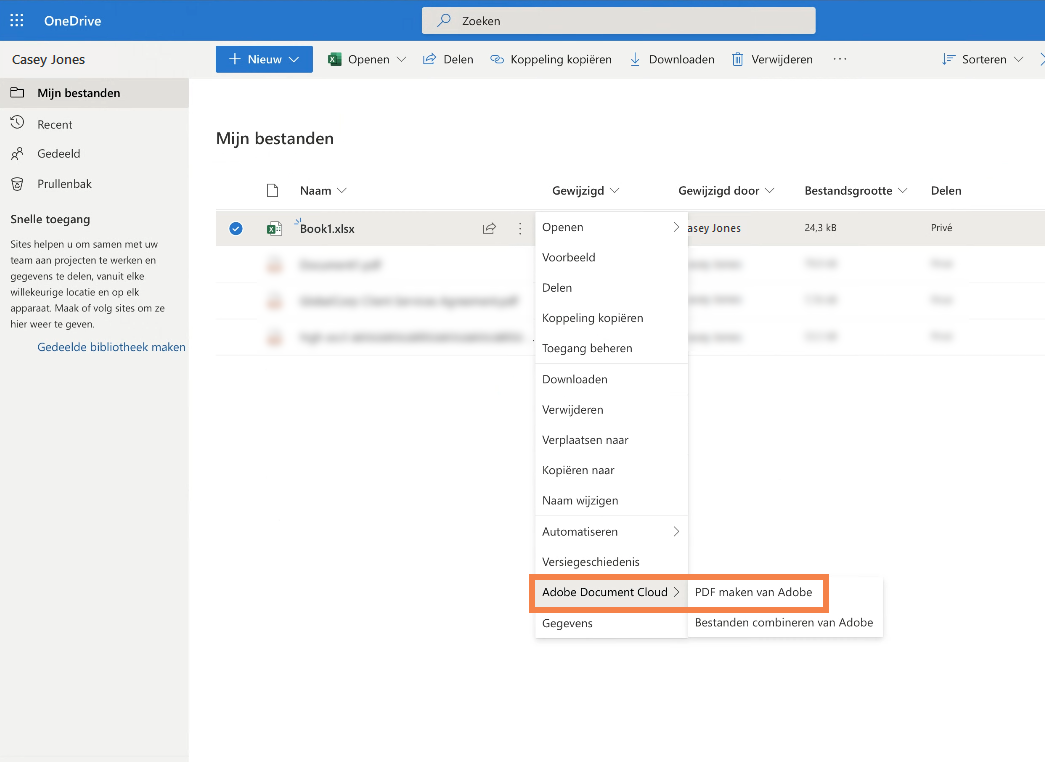Expand the Openen submenu arrow in context menu
This screenshot has width=1045, height=762.
[x=676, y=227]
